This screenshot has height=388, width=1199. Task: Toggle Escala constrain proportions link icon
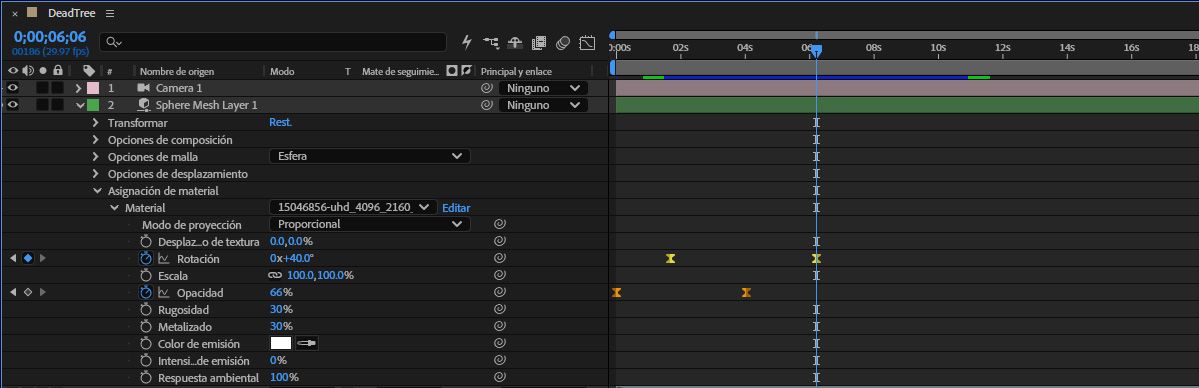(x=275, y=276)
